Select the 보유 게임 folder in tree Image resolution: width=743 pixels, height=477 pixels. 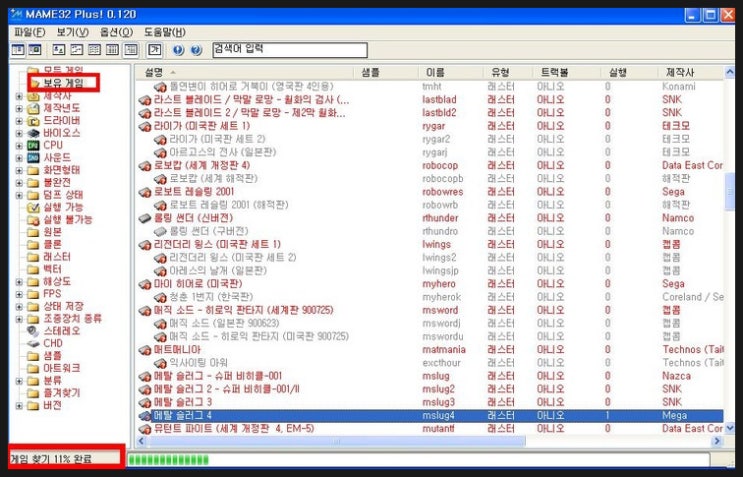(x=63, y=83)
